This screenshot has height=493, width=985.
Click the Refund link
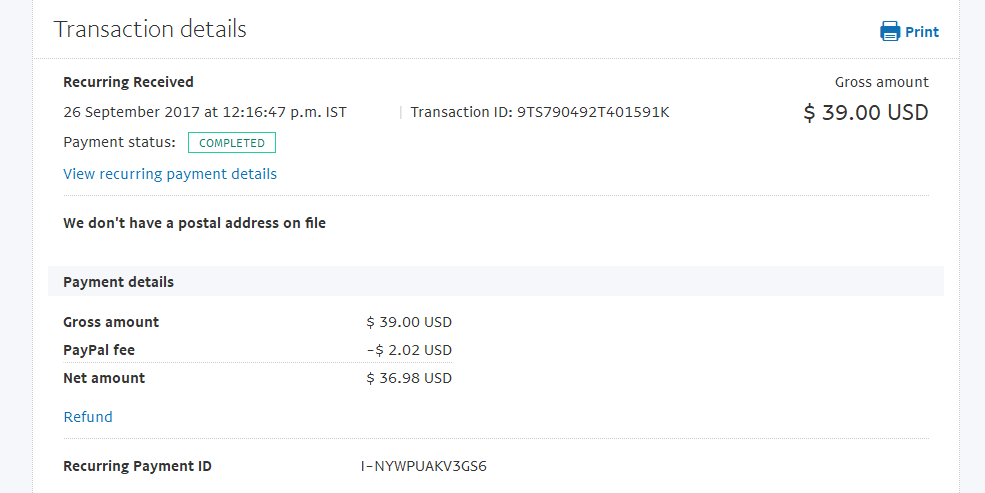[88, 417]
